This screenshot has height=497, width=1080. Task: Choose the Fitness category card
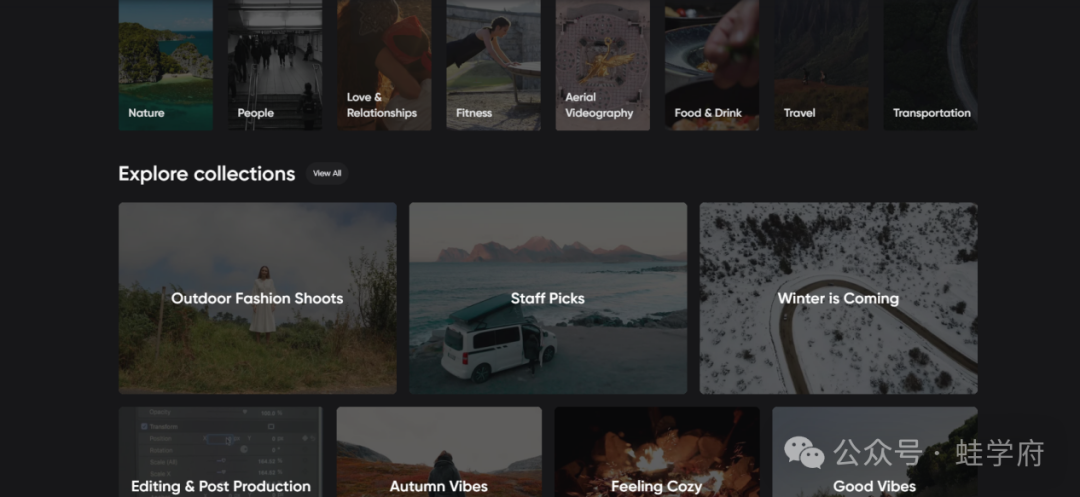click(493, 65)
